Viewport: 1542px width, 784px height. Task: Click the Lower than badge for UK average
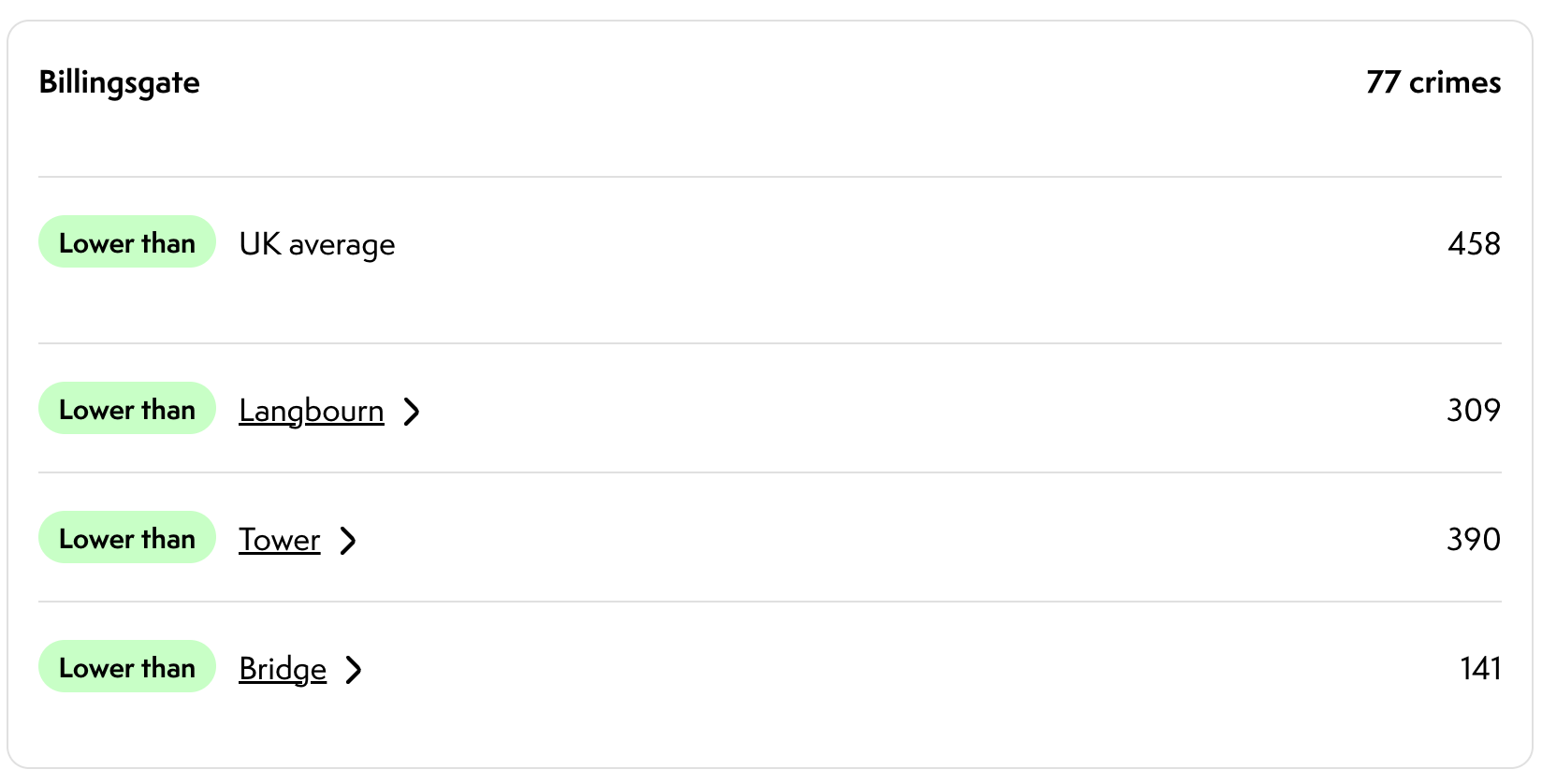click(127, 242)
